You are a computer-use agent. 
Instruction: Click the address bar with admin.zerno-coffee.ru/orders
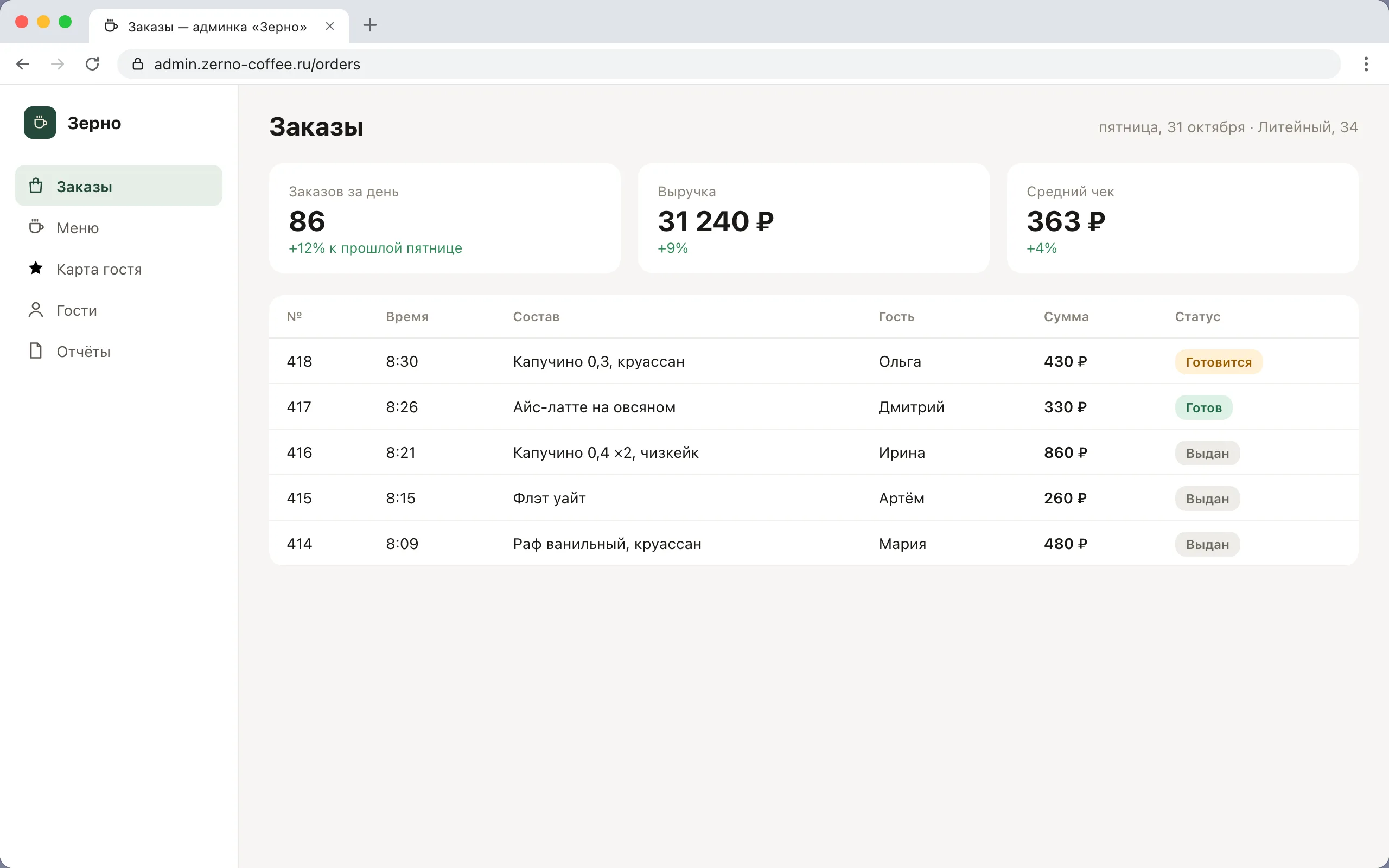click(x=729, y=63)
